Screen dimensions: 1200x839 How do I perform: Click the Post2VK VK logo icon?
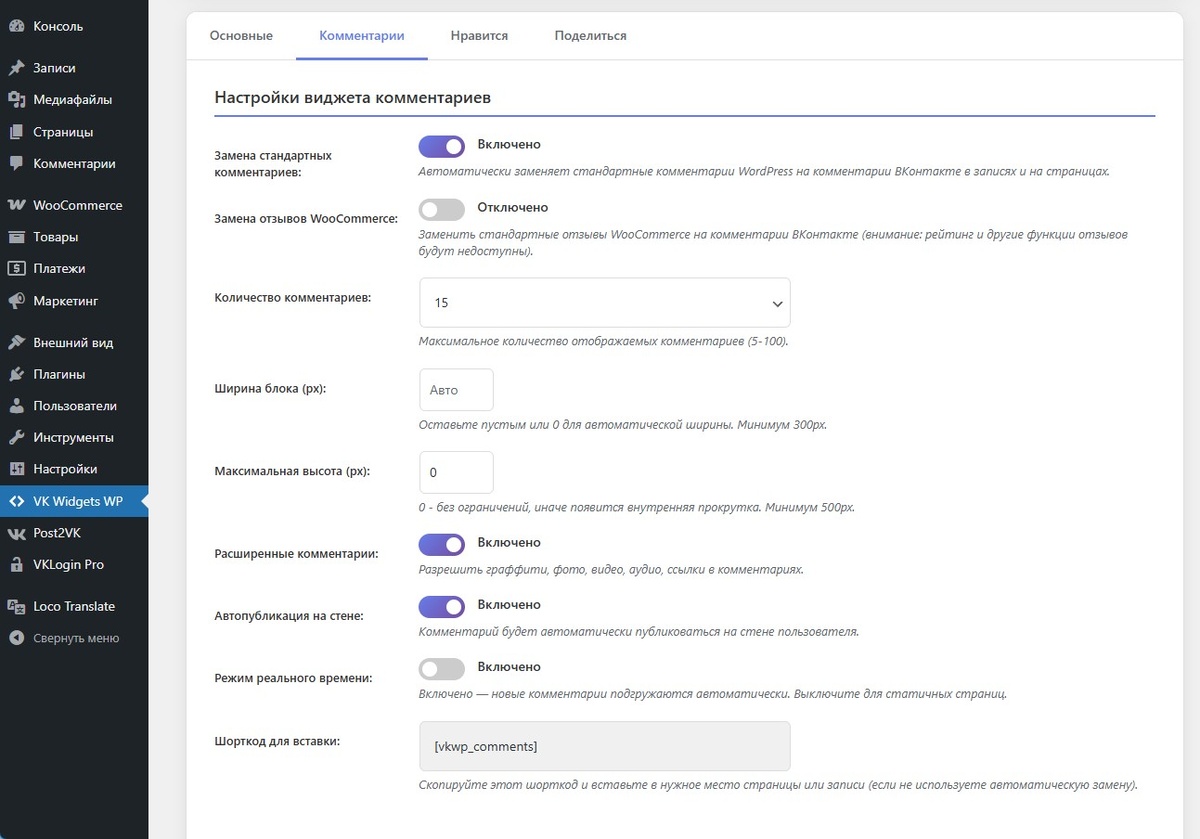16,533
